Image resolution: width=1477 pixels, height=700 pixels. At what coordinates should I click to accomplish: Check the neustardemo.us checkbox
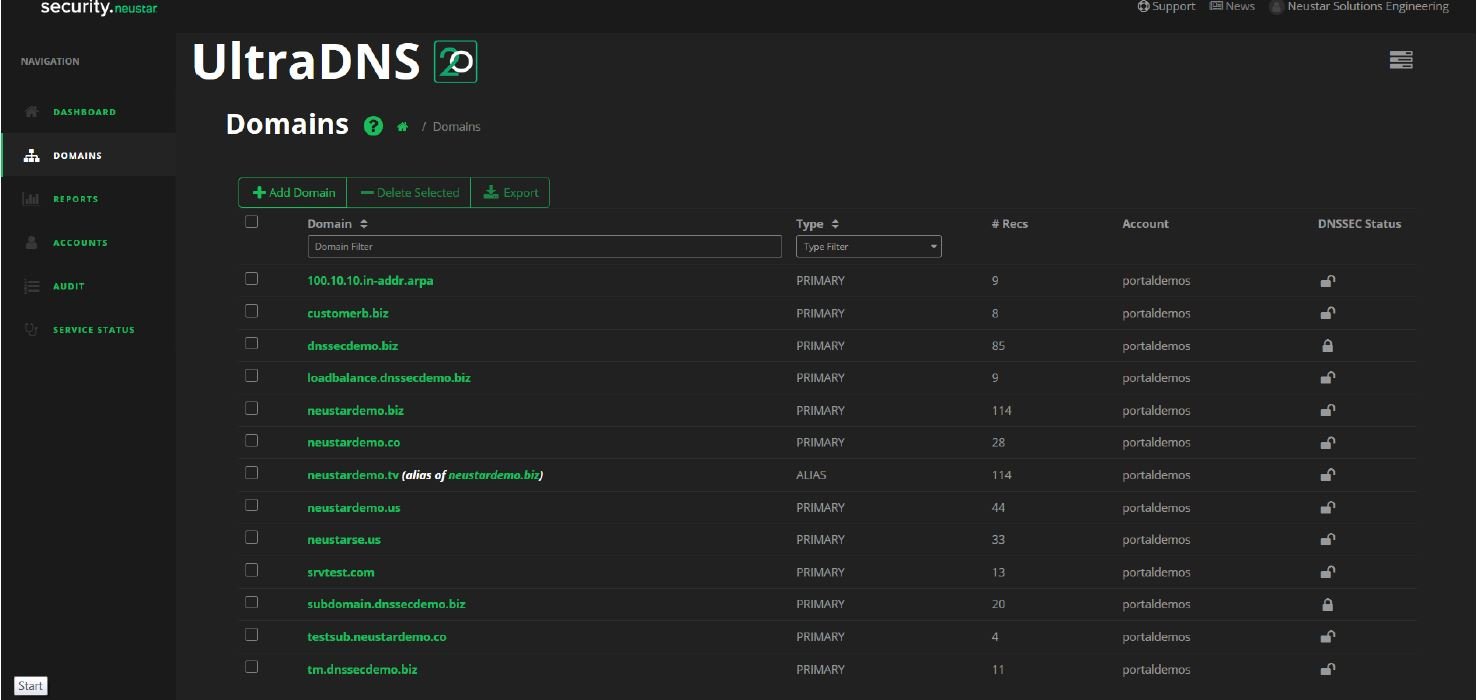pos(252,505)
